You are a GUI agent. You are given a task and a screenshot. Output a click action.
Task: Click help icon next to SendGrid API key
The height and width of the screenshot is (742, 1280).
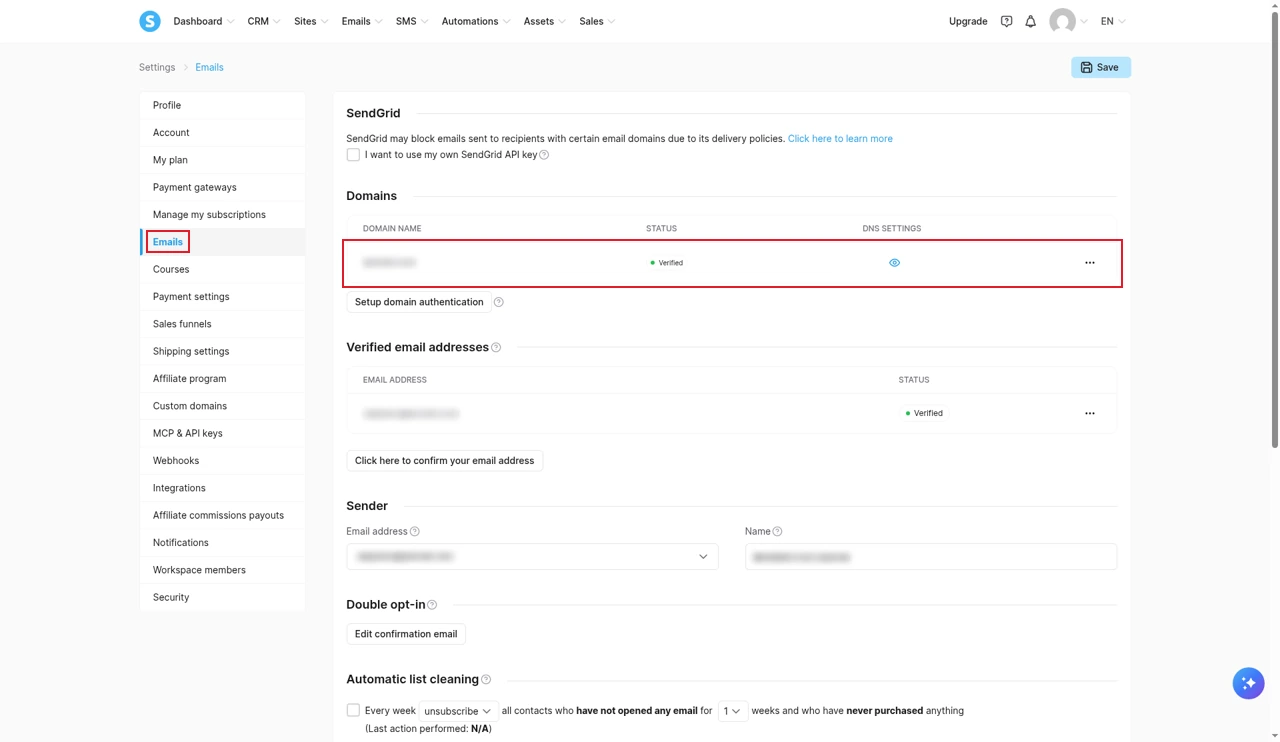[x=544, y=155]
